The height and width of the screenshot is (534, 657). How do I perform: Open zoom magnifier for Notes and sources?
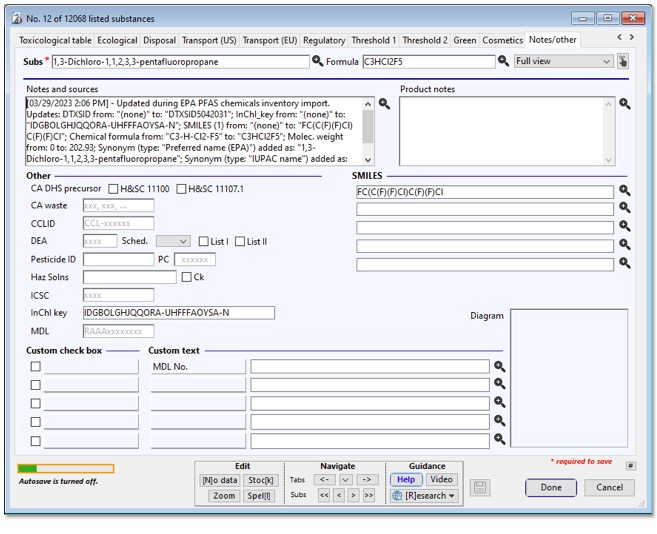point(384,104)
